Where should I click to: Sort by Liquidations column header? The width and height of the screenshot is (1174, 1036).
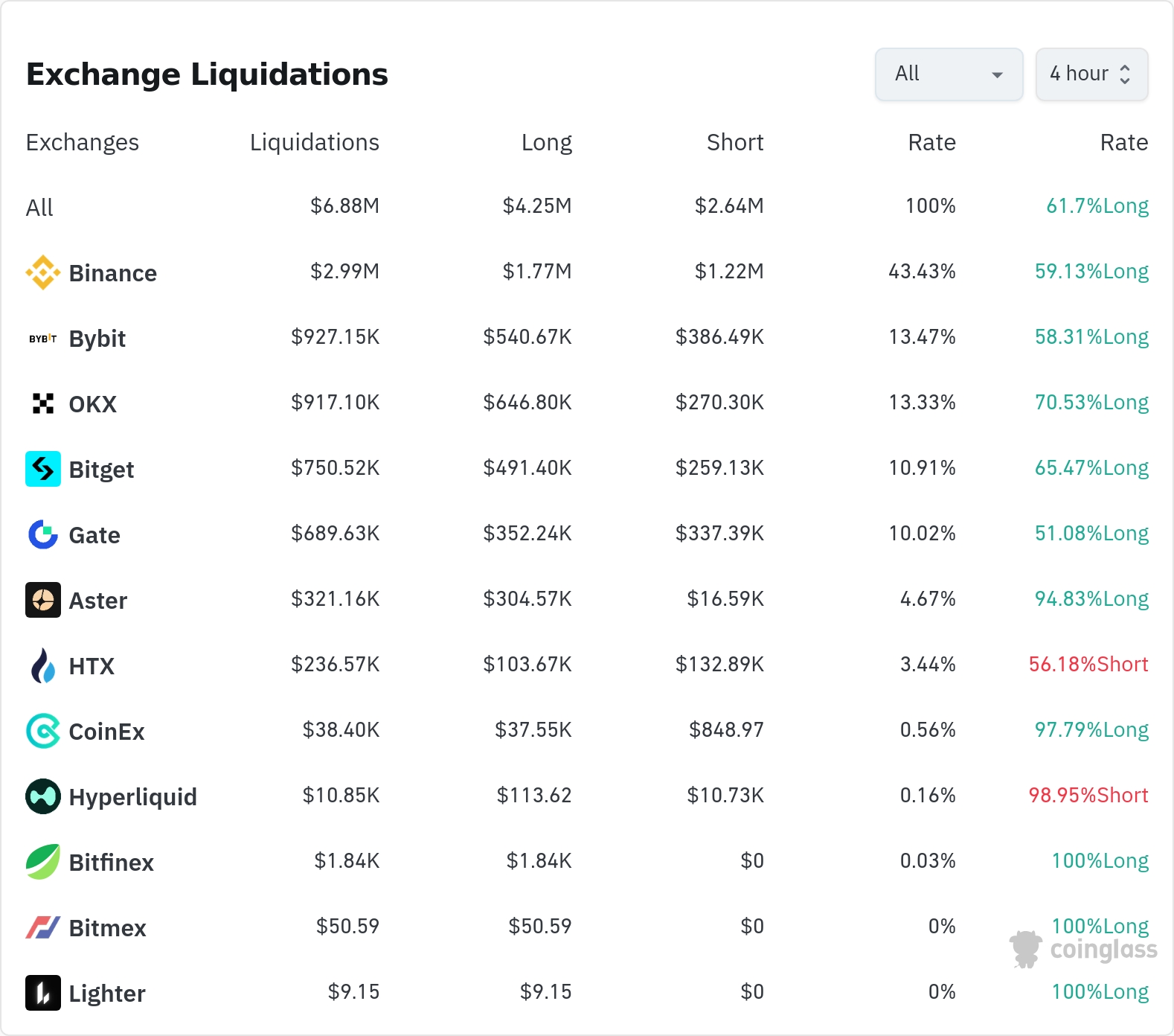[x=314, y=142]
